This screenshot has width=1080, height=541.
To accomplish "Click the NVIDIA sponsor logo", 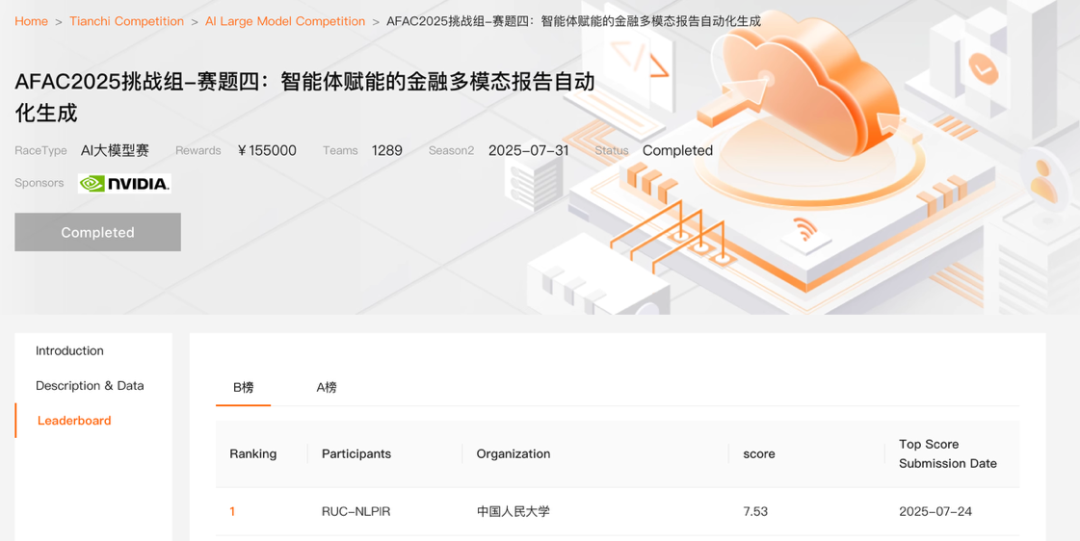I will (x=124, y=183).
